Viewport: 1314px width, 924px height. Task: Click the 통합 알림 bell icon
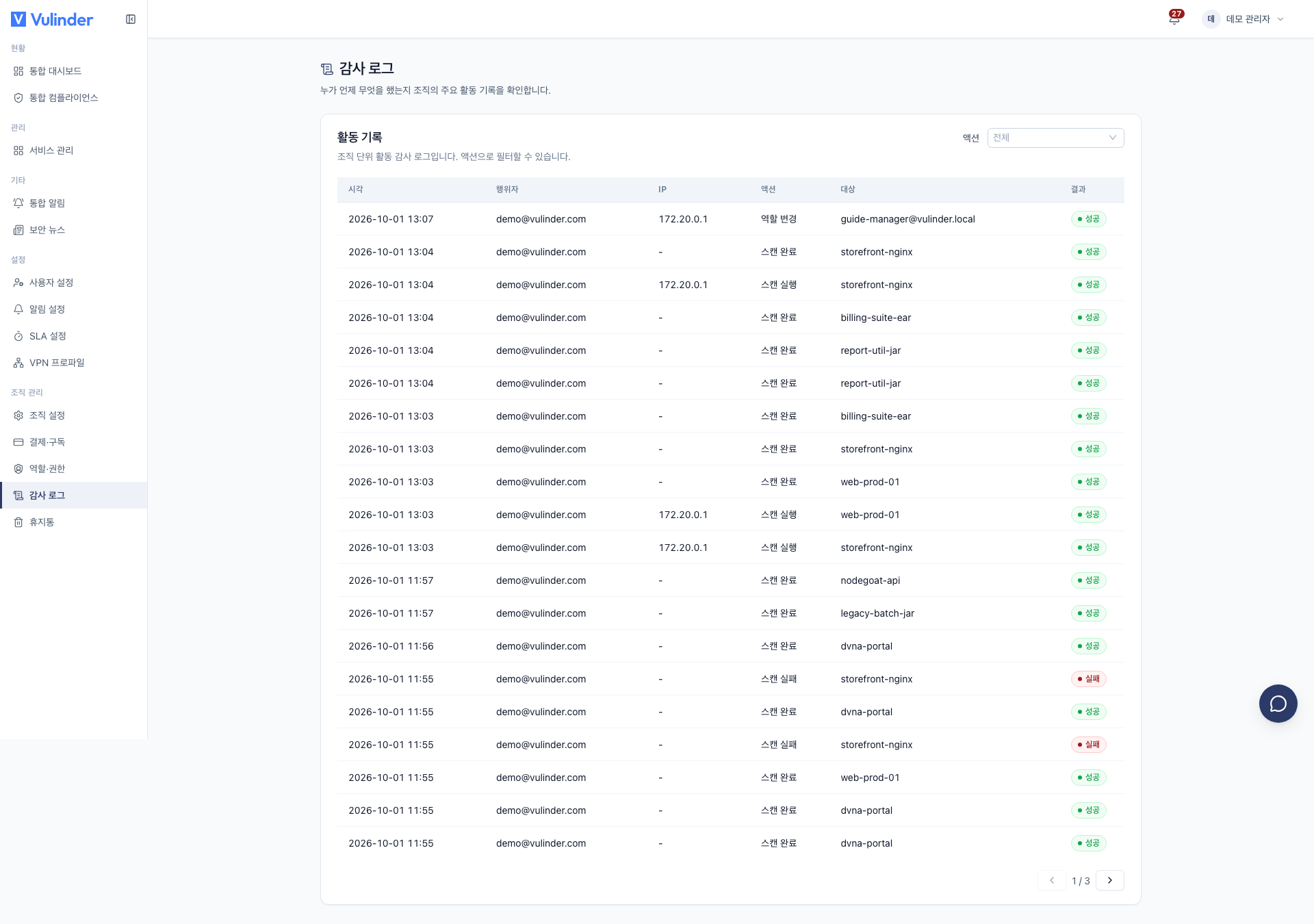[x=18, y=203]
